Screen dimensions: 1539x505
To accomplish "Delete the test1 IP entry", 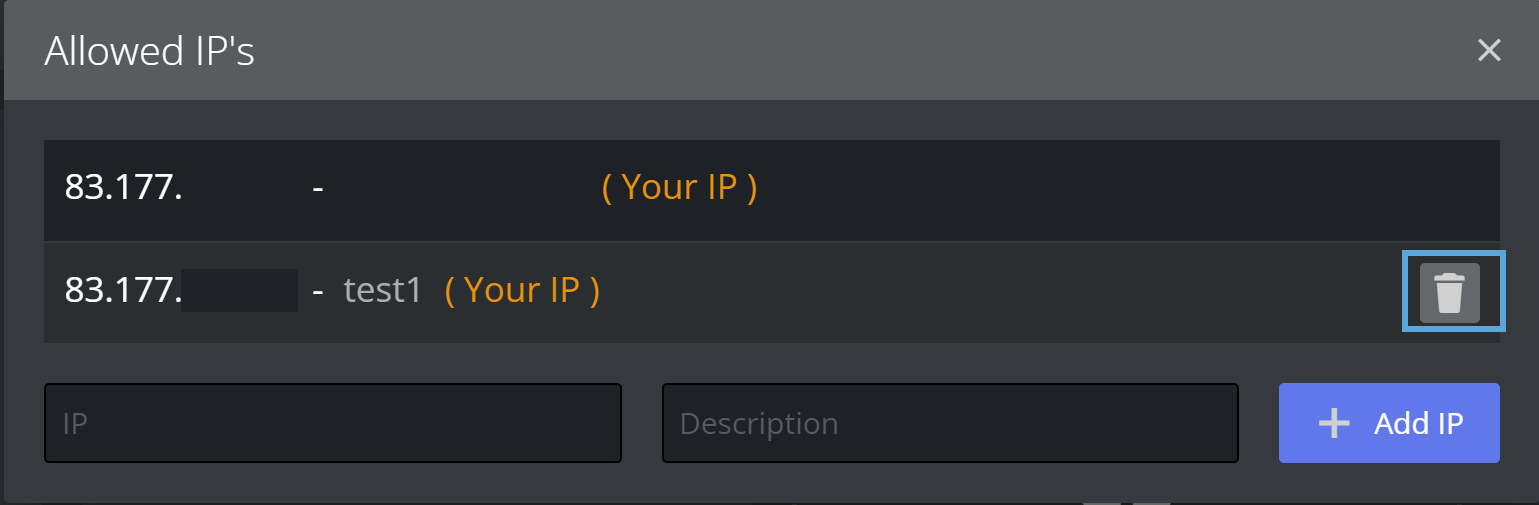I will 1449,293.
